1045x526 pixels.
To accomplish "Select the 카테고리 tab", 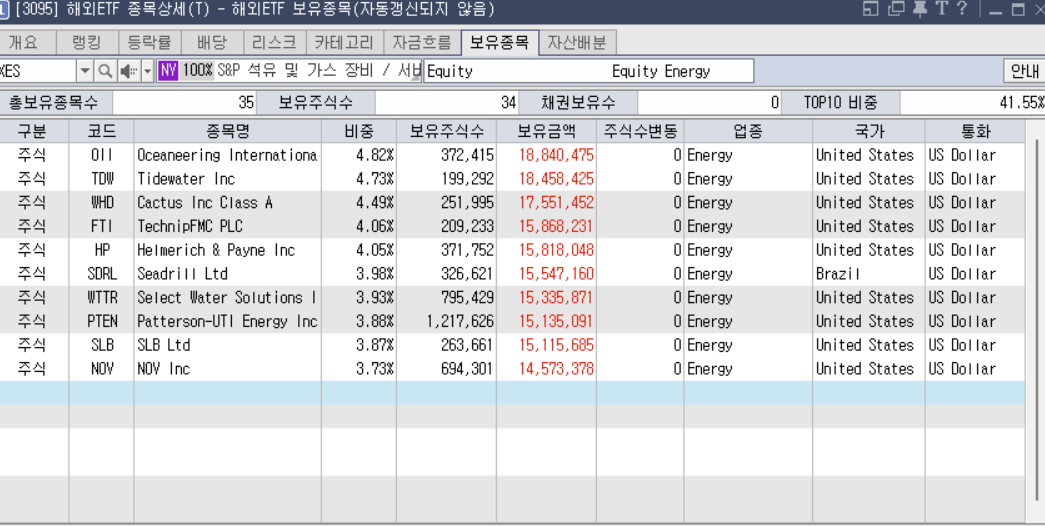I will pyautogui.click(x=344, y=43).
